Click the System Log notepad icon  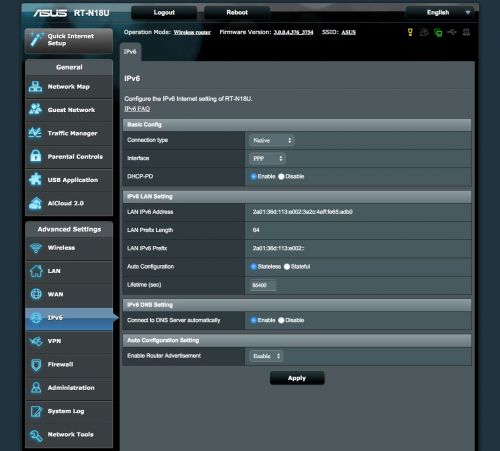point(36,411)
